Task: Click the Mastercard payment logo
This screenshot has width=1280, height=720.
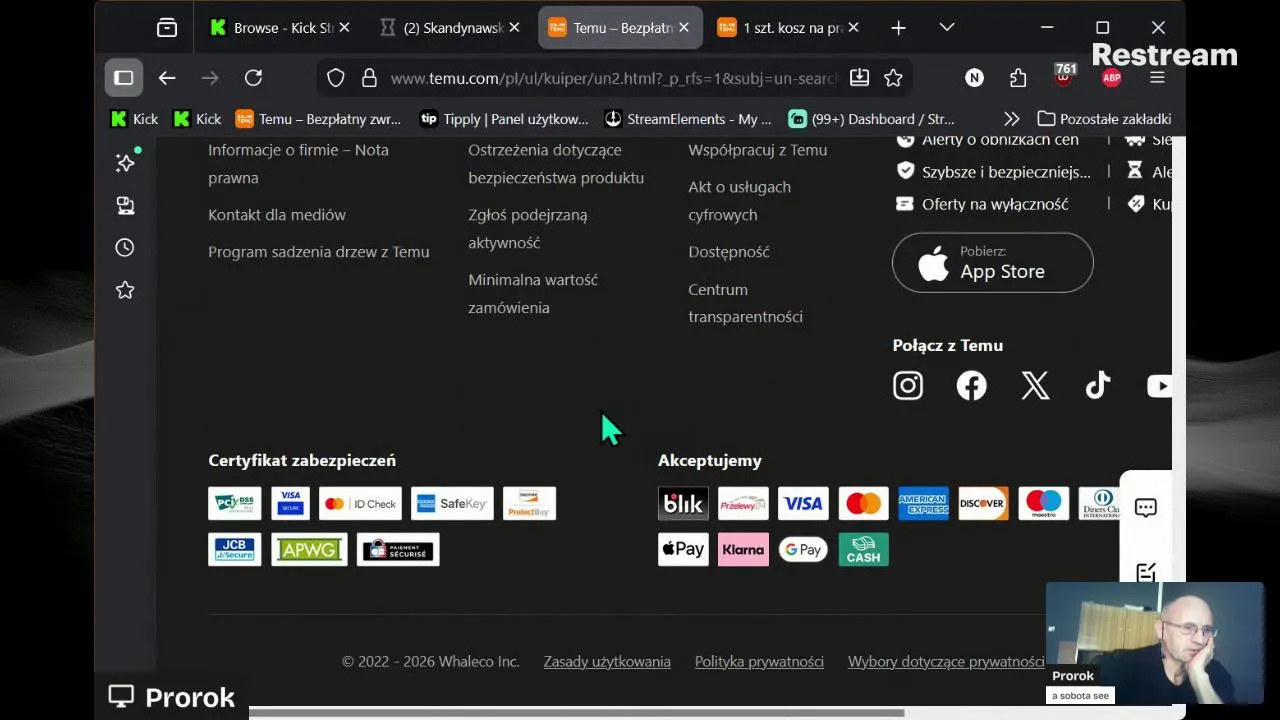Action: pos(863,504)
